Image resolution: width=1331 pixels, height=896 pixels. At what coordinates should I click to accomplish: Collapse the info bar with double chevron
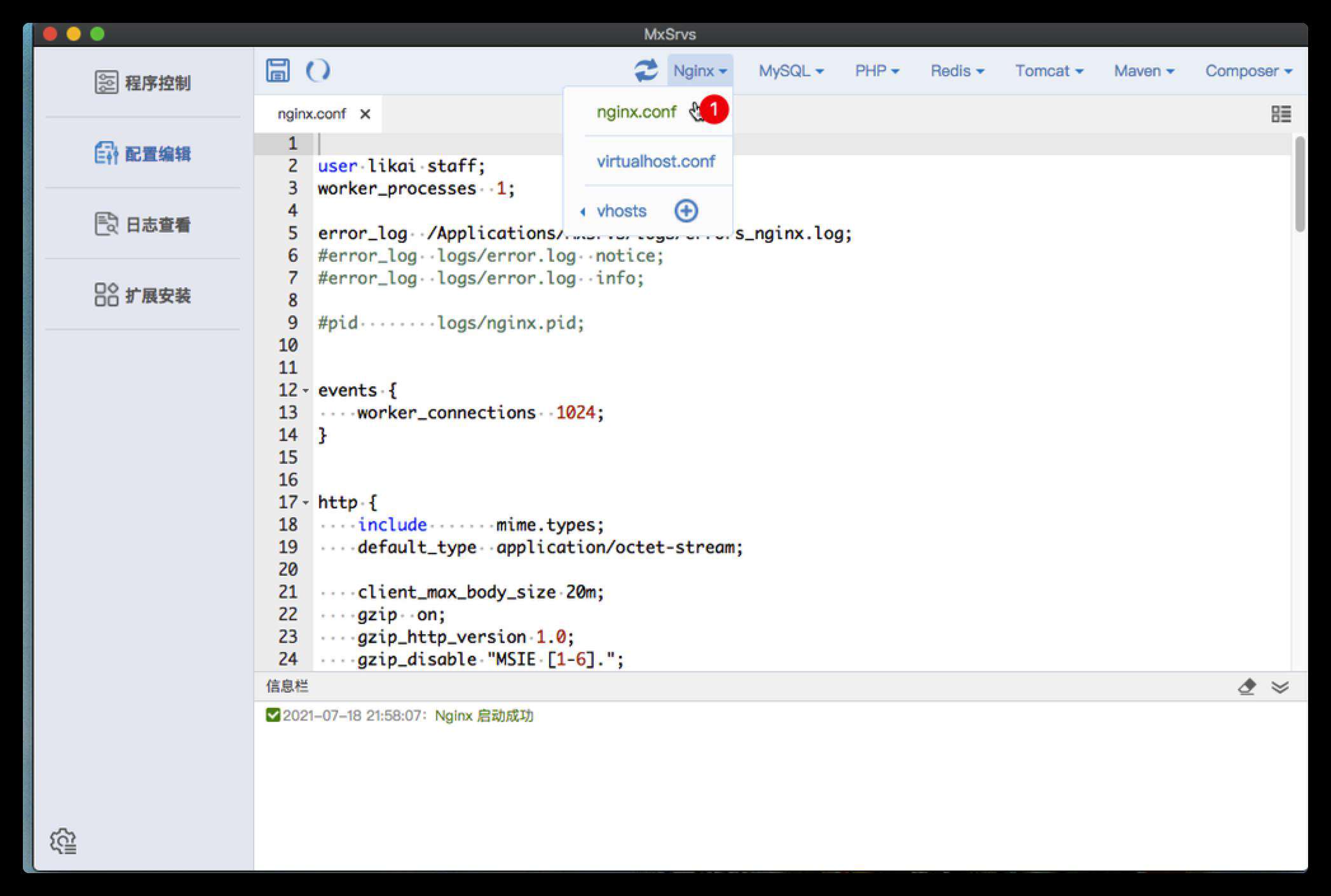pyautogui.click(x=1280, y=686)
